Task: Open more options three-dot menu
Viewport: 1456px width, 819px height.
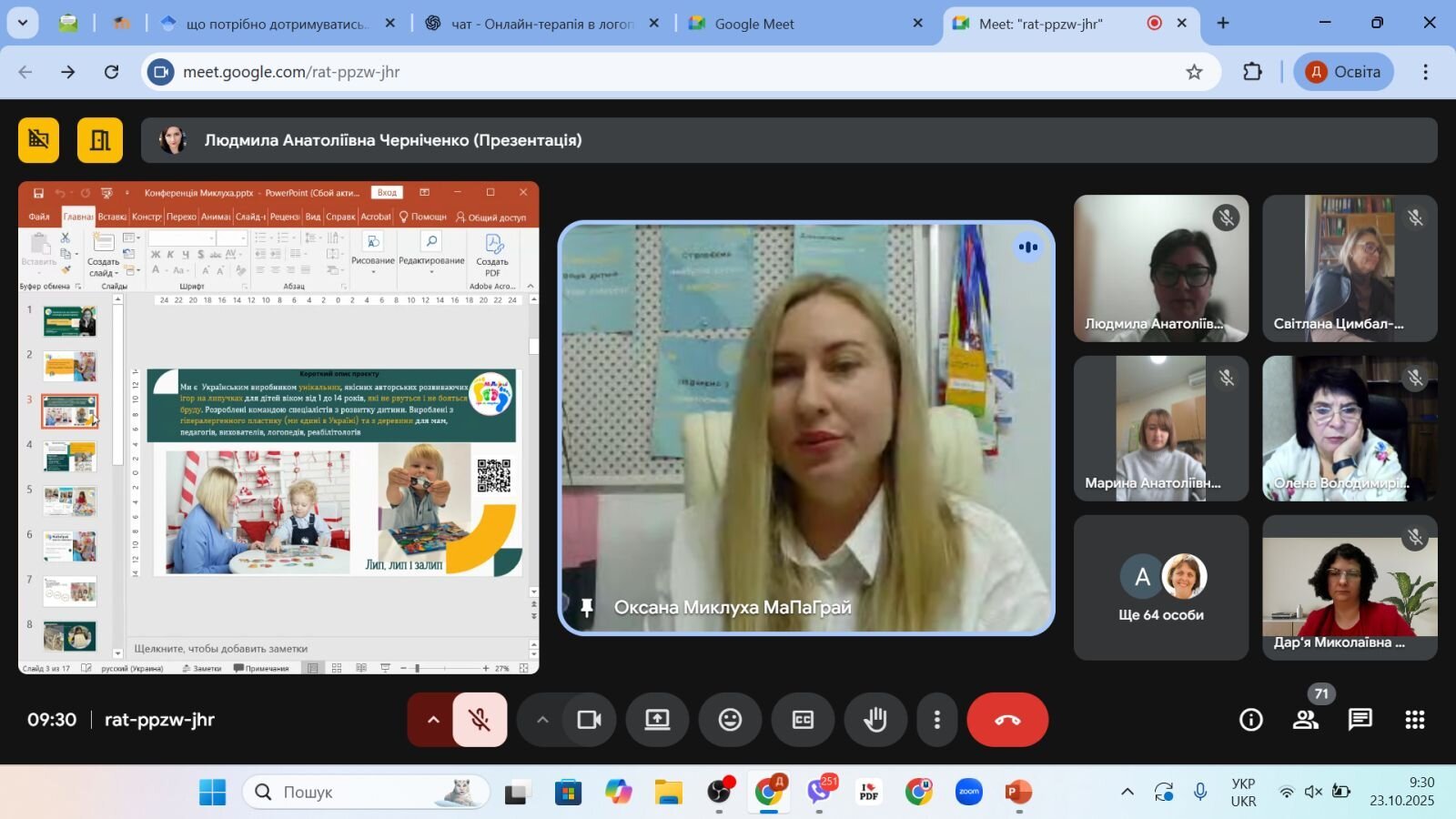Action: point(937,720)
